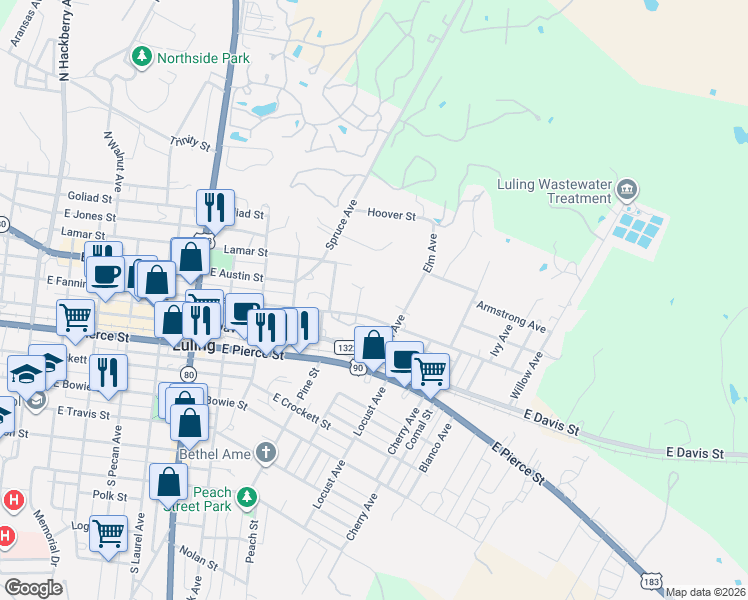
Task: Open Luling Wastewater Treatment landmark icon
Action: pos(627,190)
